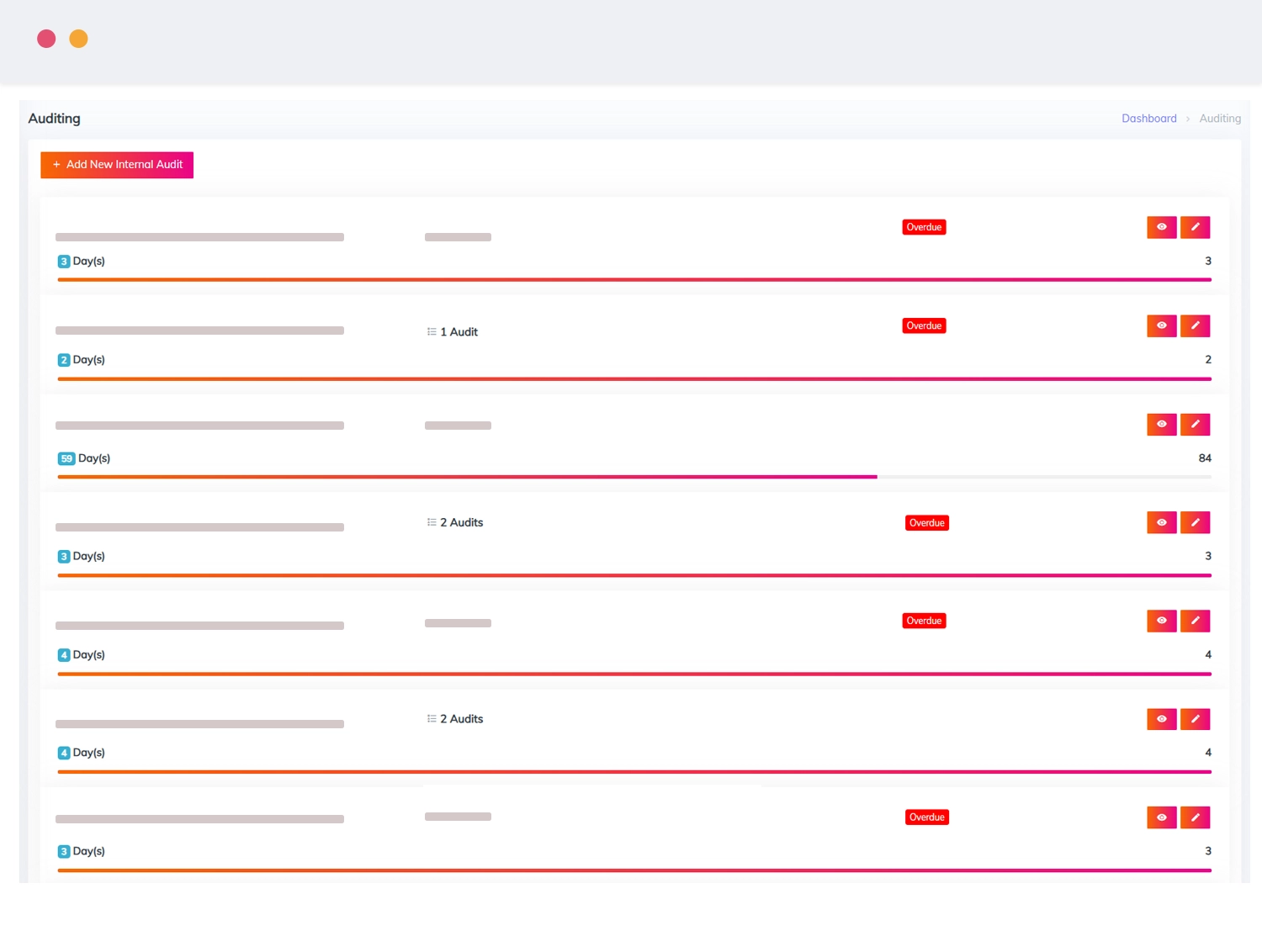Viewport: 1262px width, 952px height.
Task: Edit the overdue row with 2 Audits
Action: pos(1195,522)
